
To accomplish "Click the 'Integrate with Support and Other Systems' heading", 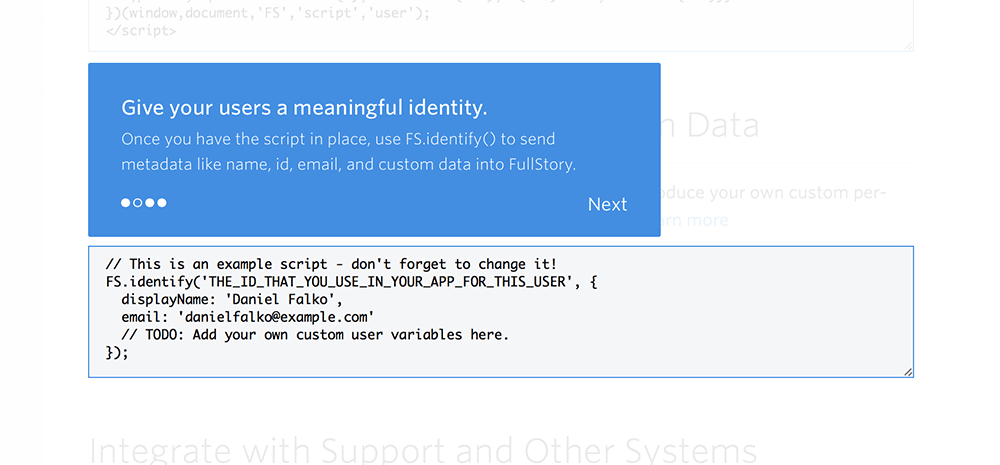I will point(423,450).
